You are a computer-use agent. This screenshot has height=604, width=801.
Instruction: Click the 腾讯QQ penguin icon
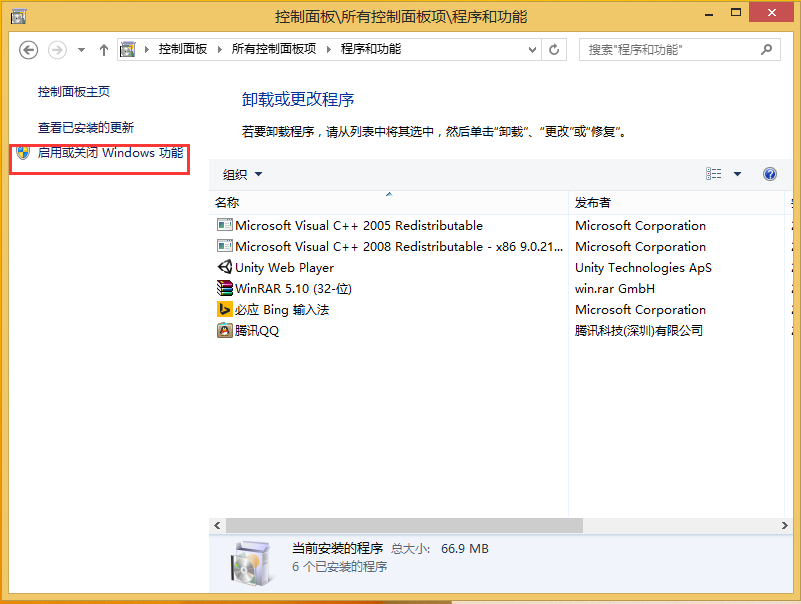click(225, 330)
